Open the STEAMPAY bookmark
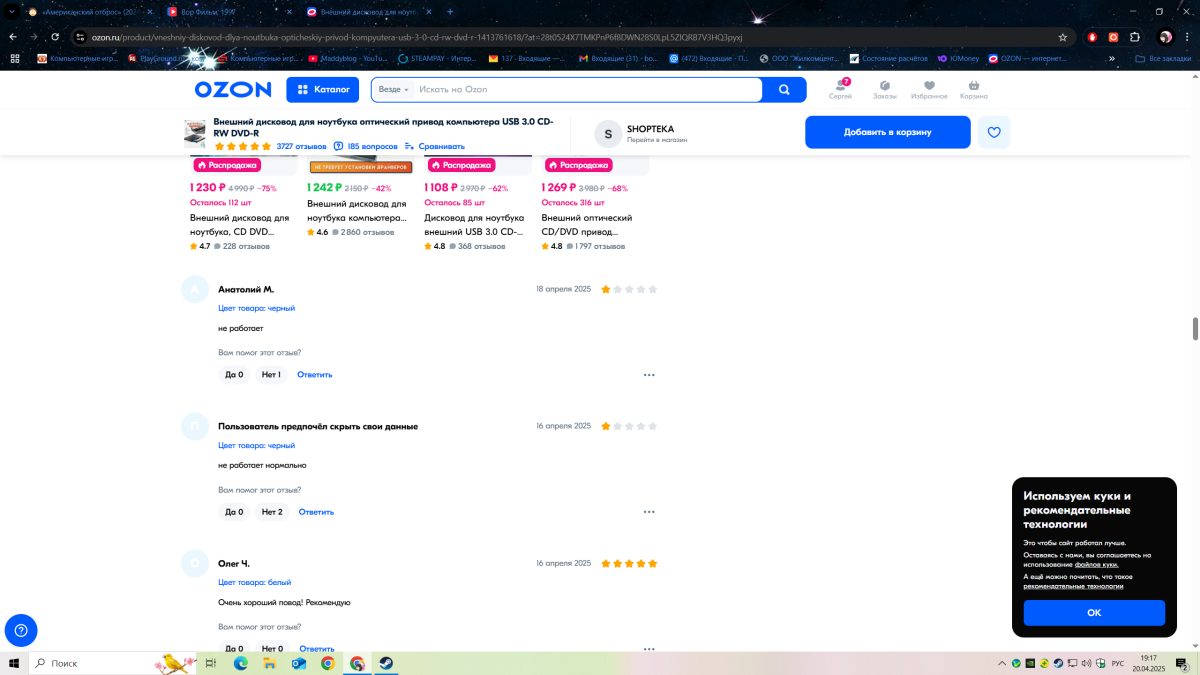Screen dimensions: 1200x675 438,59
